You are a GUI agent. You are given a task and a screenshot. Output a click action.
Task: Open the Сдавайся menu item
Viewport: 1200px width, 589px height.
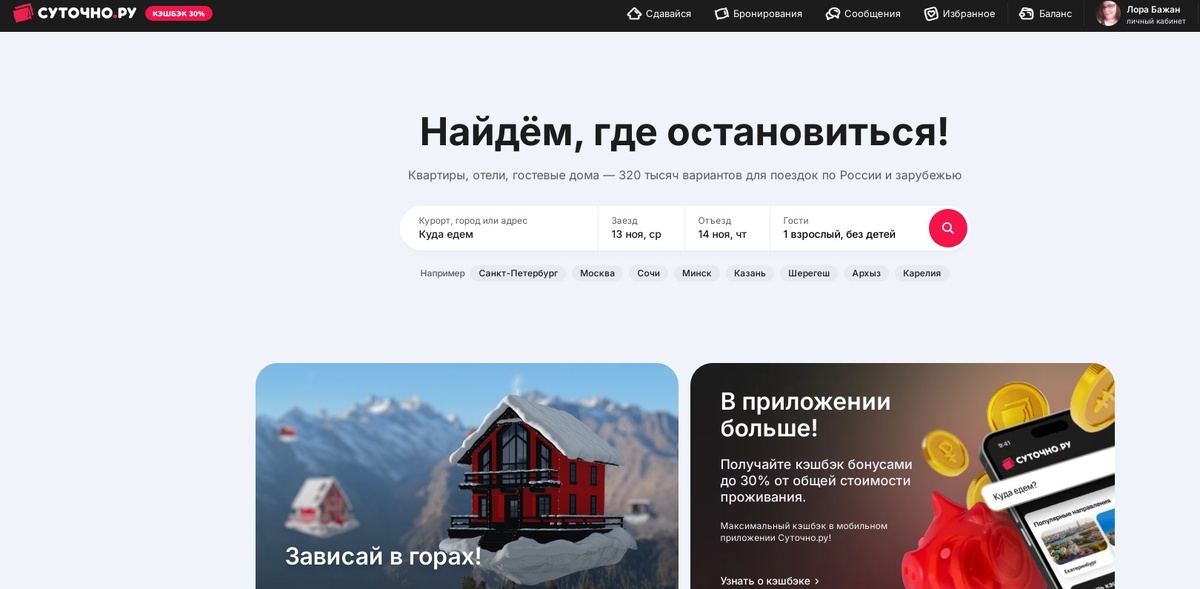point(659,14)
